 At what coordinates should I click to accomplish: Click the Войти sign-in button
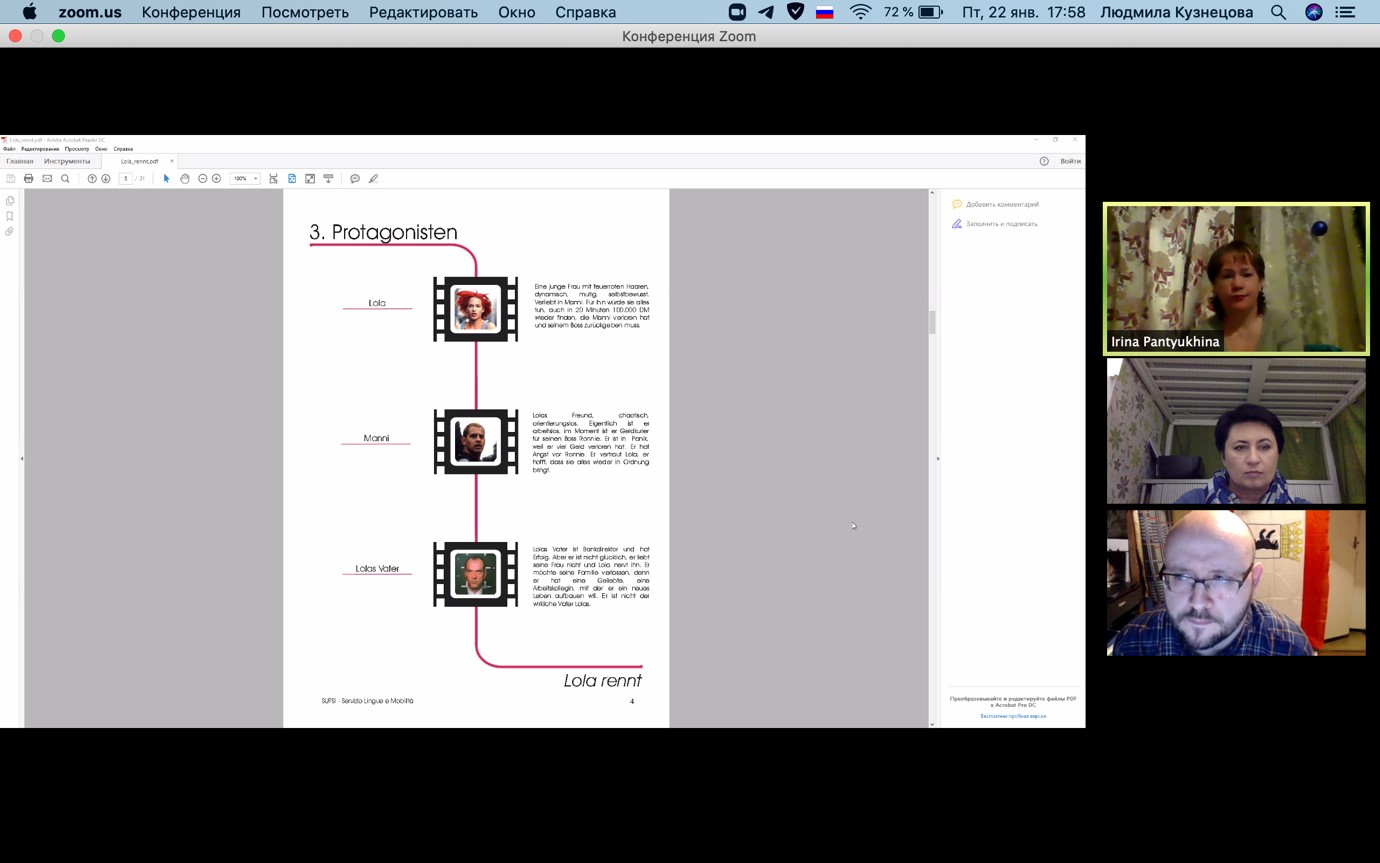(1070, 161)
